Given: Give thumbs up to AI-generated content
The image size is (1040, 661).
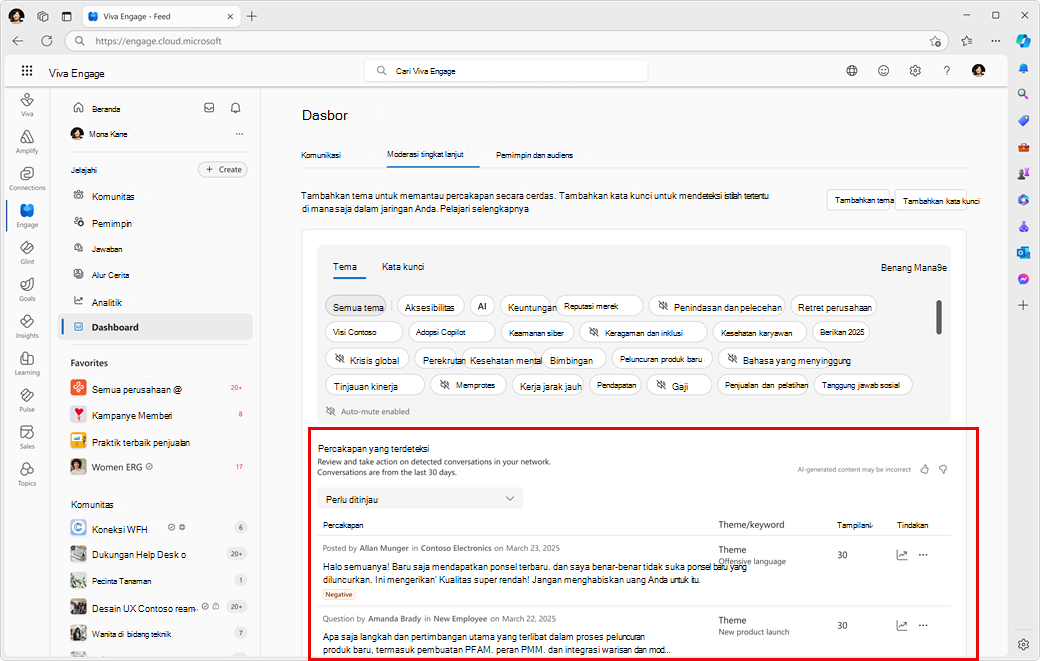Looking at the screenshot, I should coord(925,469).
